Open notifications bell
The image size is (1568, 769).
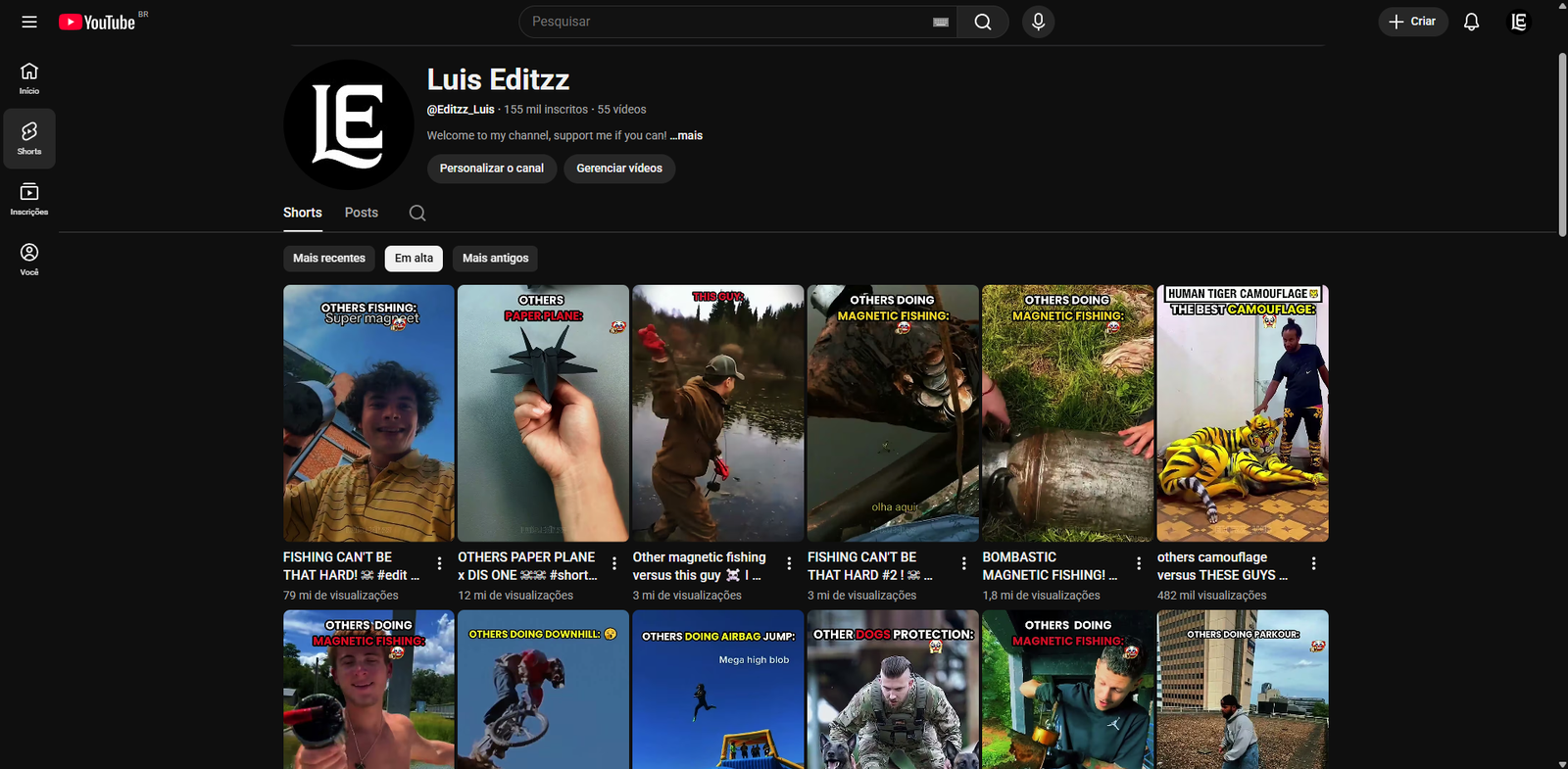tap(1471, 22)
